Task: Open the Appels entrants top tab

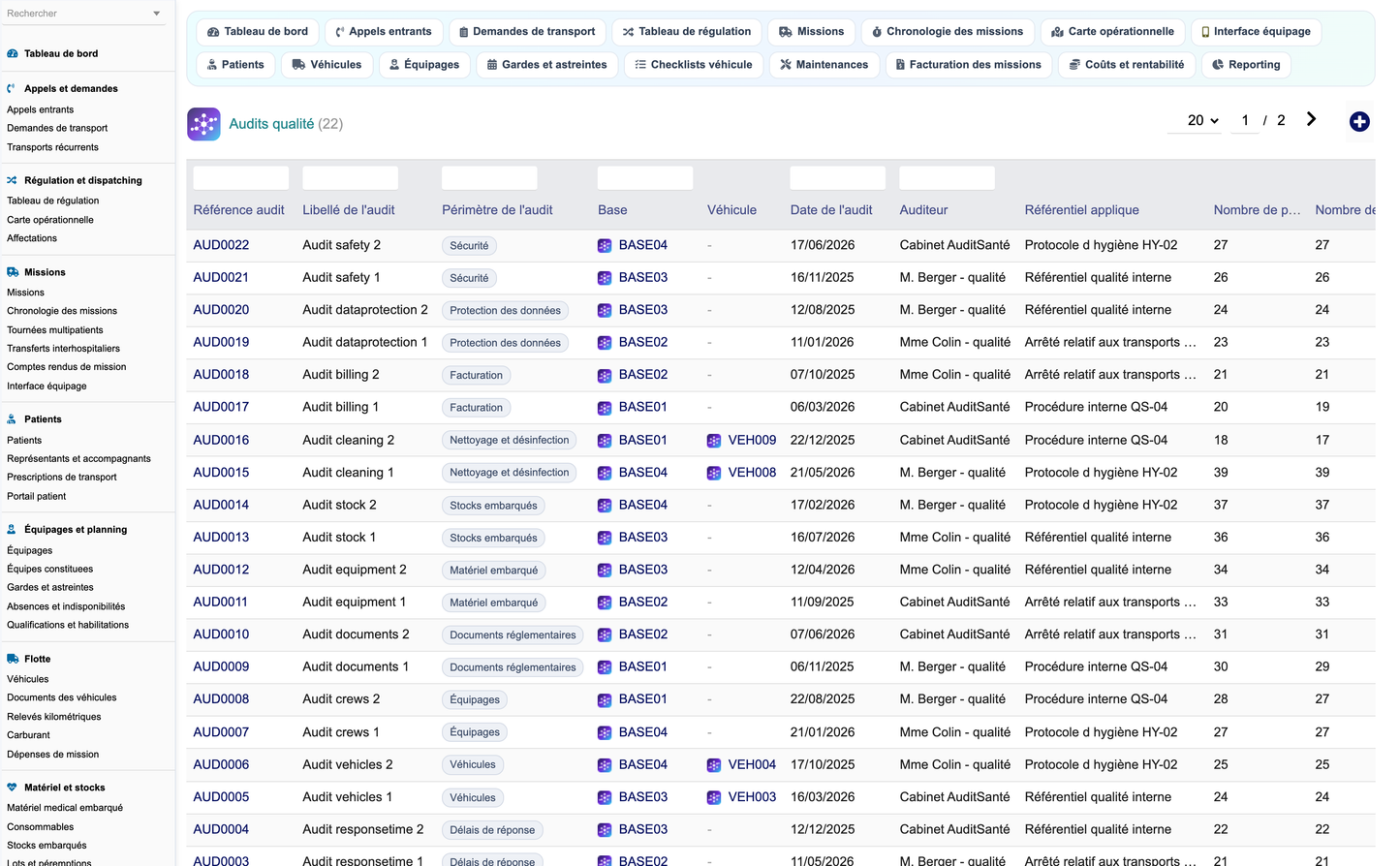Action: [384, 32]
